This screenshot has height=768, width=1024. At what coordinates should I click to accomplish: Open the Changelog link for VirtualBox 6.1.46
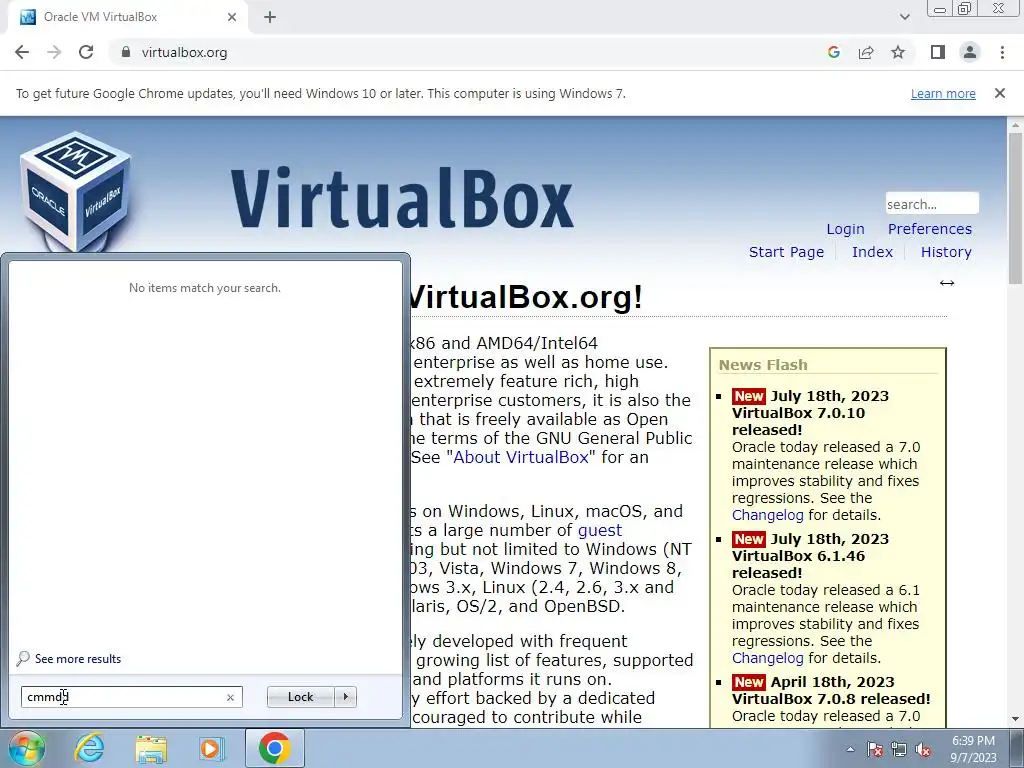pos(767,658)
